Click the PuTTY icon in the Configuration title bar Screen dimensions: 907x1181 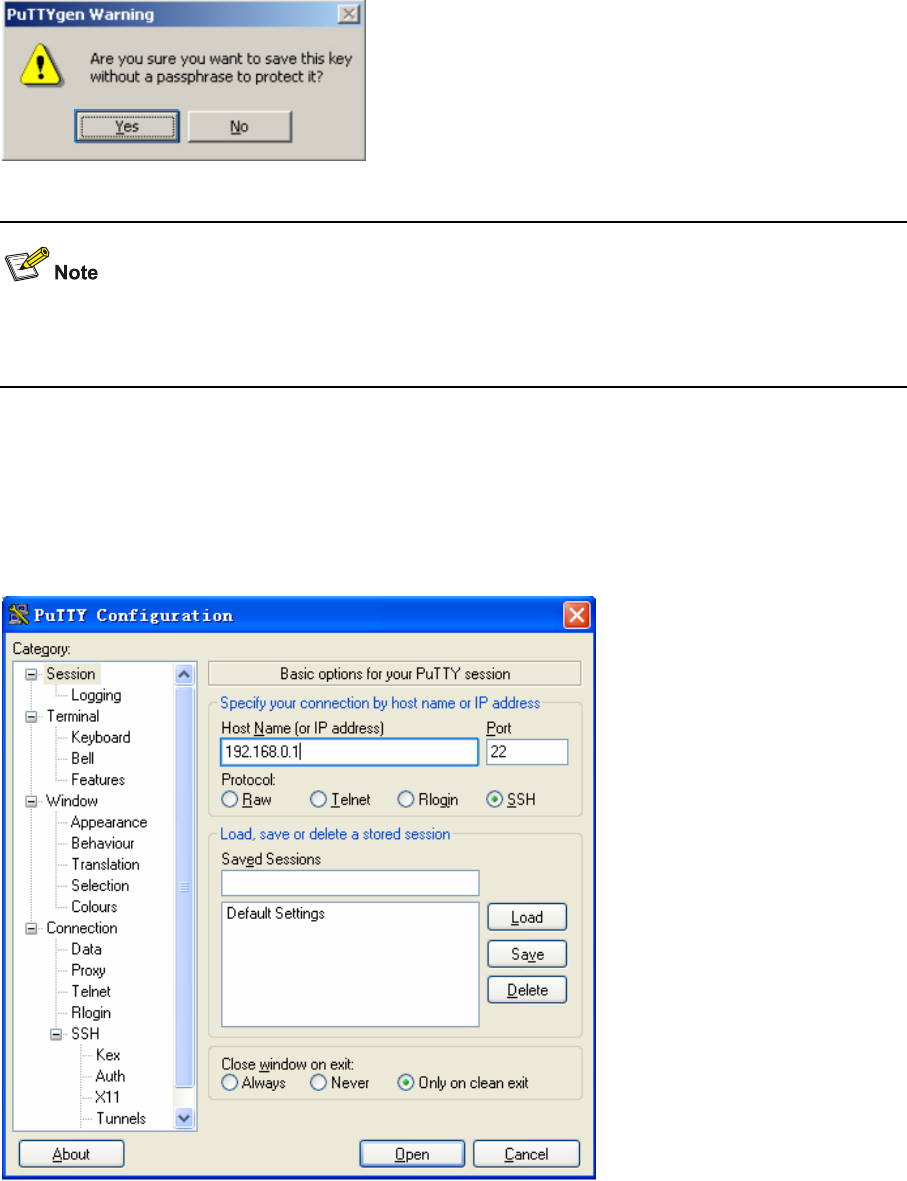[19, 615]
